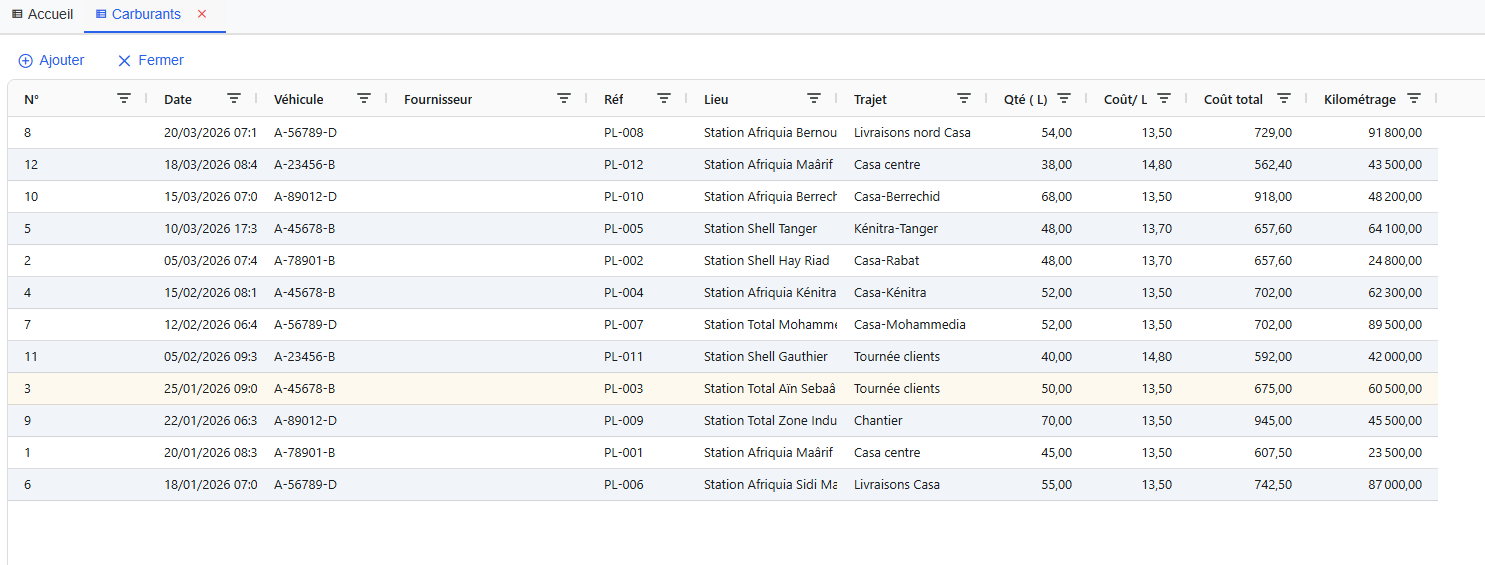Select the Casa-Berrechid trajet row
Image resolution: width=1485 pixels, height=565 pixels.
pos(896,197)
